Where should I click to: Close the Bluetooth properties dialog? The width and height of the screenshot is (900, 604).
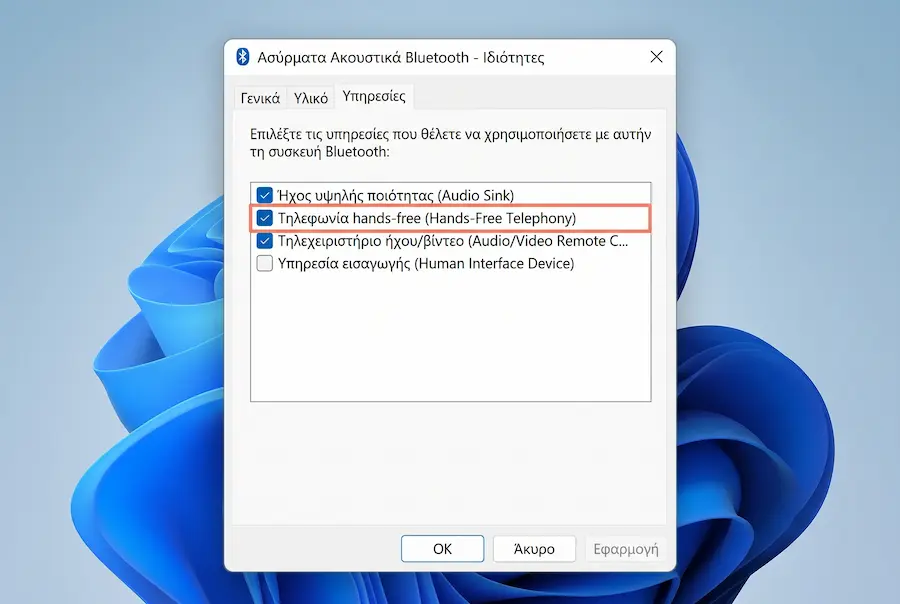[657, 57]
